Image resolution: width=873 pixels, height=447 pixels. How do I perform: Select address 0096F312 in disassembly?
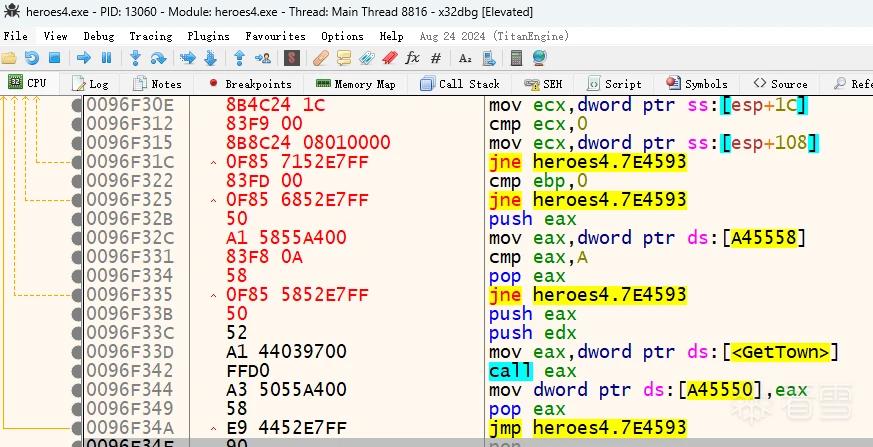pyautogui.click(x=130, y=124)
